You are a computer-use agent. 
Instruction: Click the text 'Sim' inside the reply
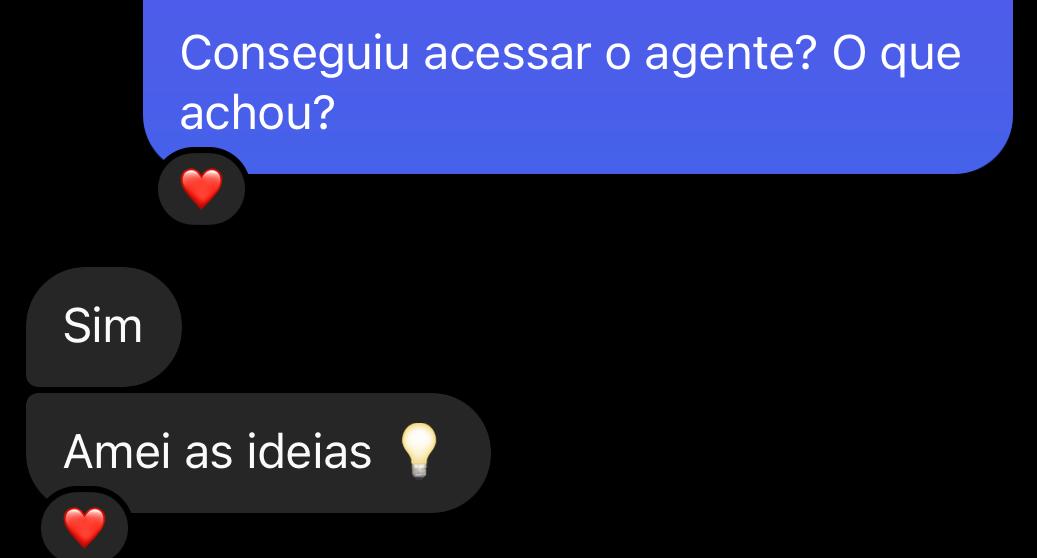click(103, 326)
